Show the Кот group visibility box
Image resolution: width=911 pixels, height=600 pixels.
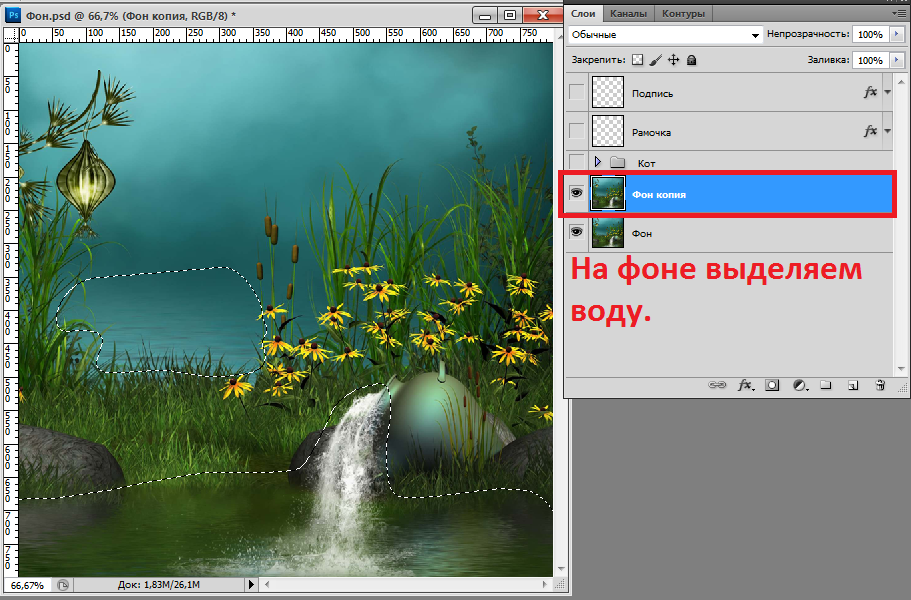tap(576, 161)
